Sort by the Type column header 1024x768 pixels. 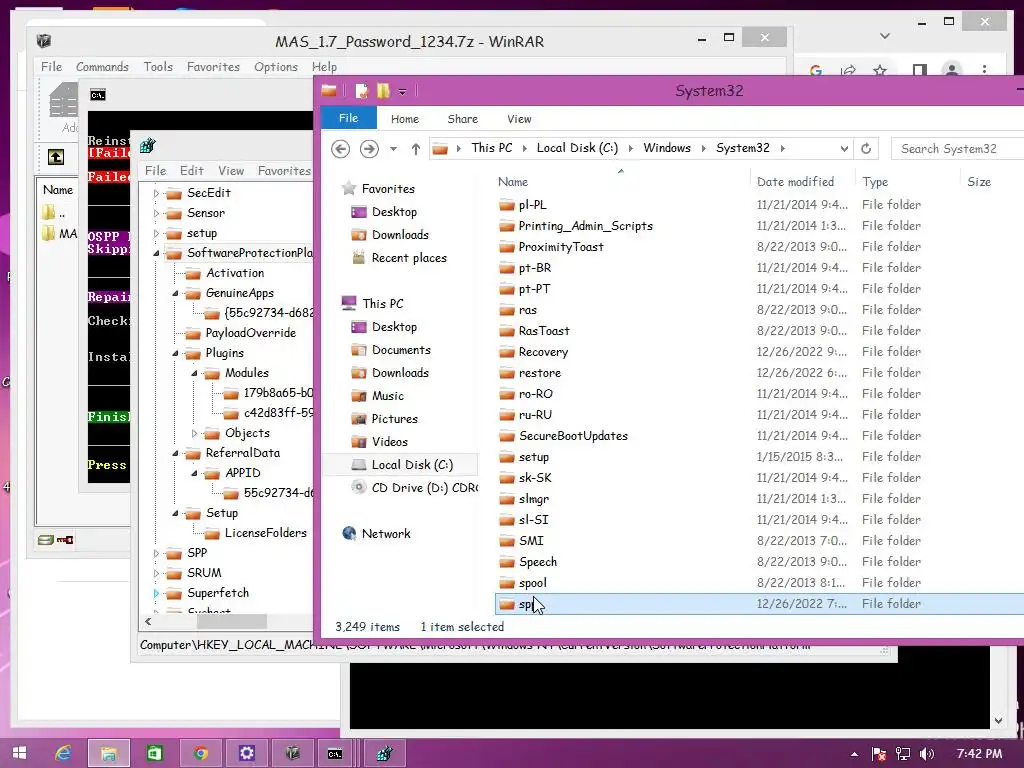[875, 182]
